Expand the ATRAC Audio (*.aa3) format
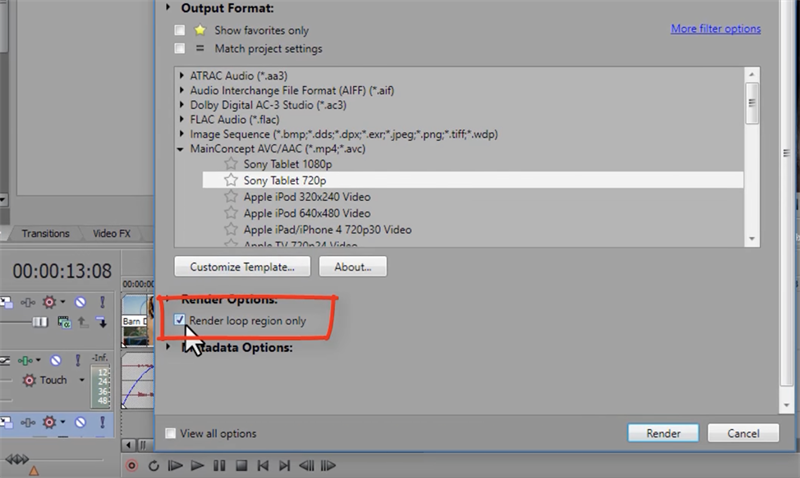Screen dimensions: 800x478 tap(182, 76)
